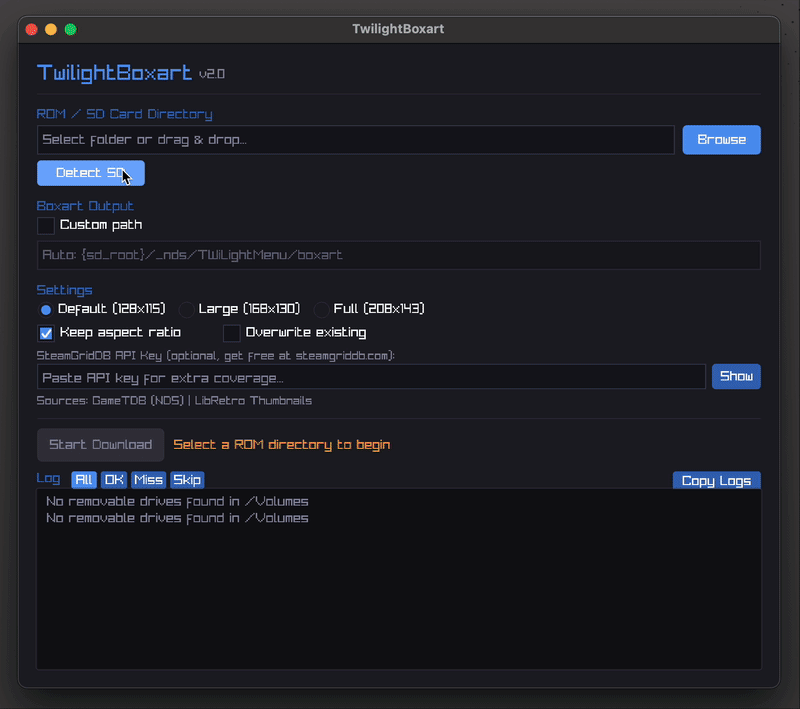Uncheck Keep aspect ratio

tap(46, 333)
